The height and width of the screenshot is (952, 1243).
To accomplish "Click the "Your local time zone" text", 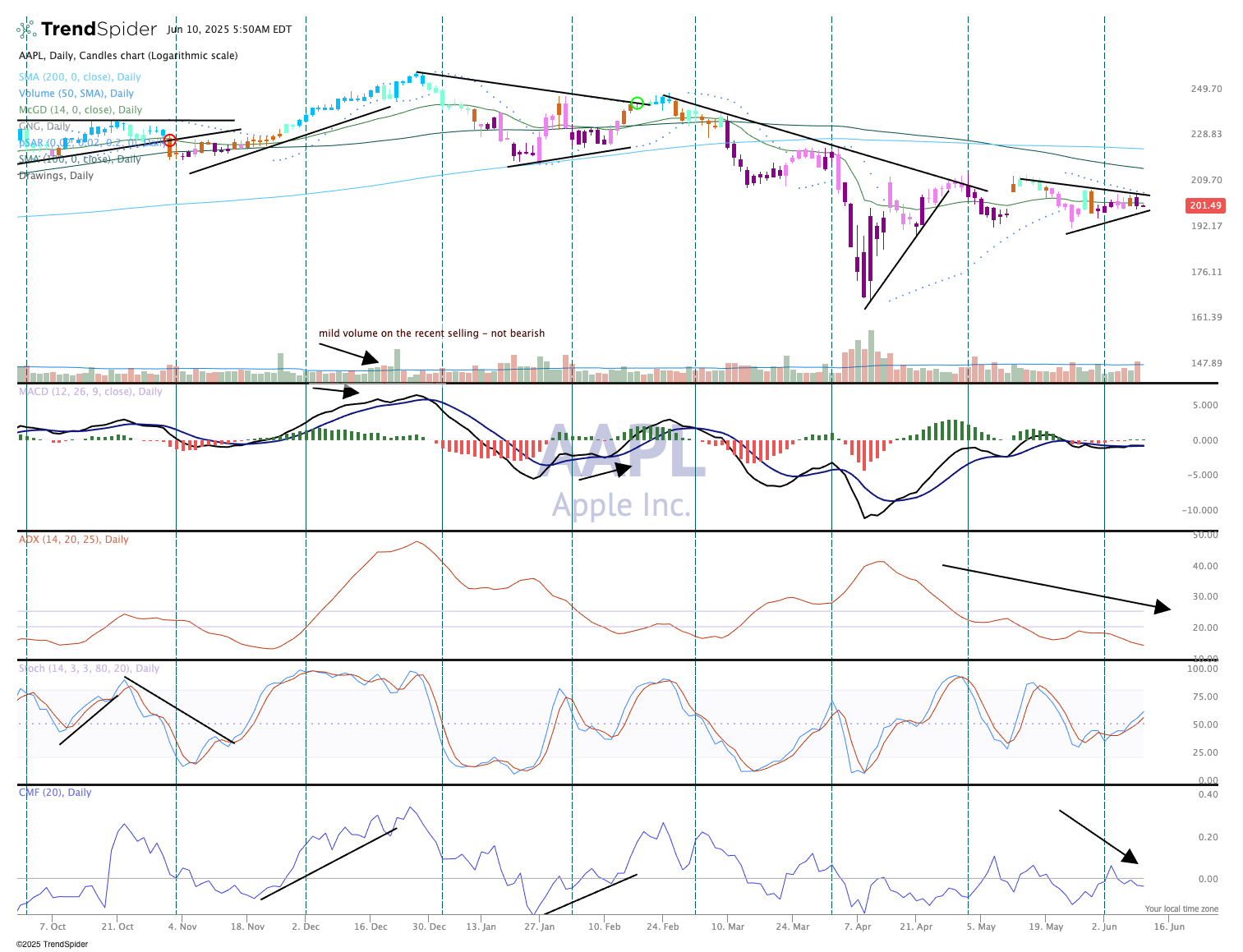I will 1181,908.
